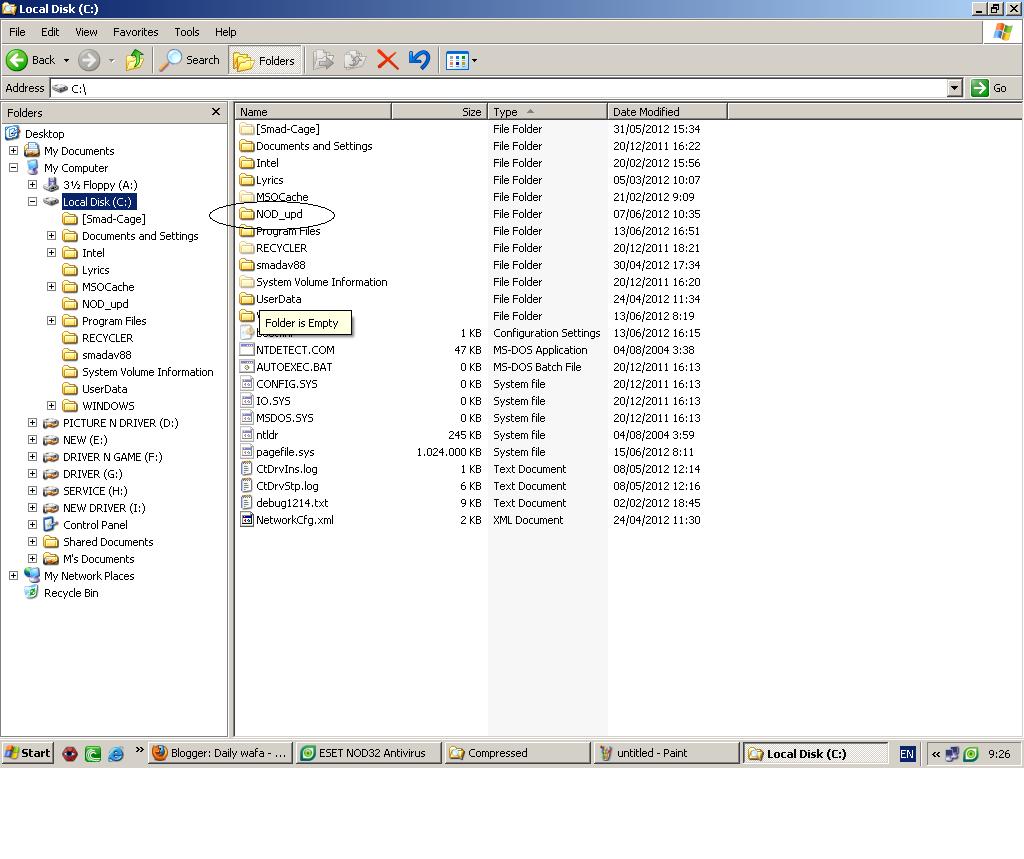This screenshot has width=1024, height=859.
Task: Switch to ESET NOD32 Antivirus taskbar button
Action: click(x=368, y=753)
